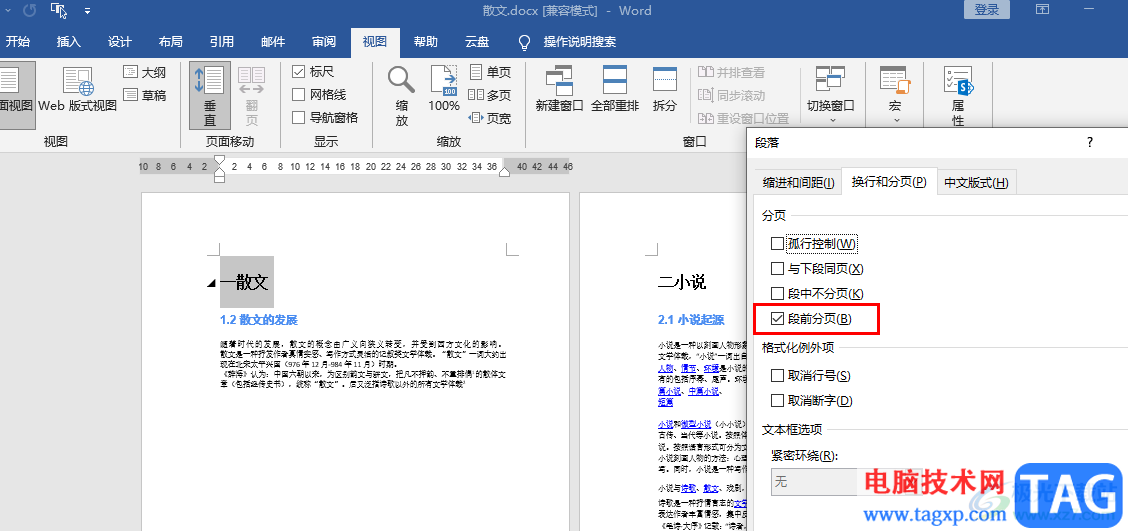Screen dimensions: 1128x531
Task: Collapse the 一散文 heading triangle
Action: [212, 283]
